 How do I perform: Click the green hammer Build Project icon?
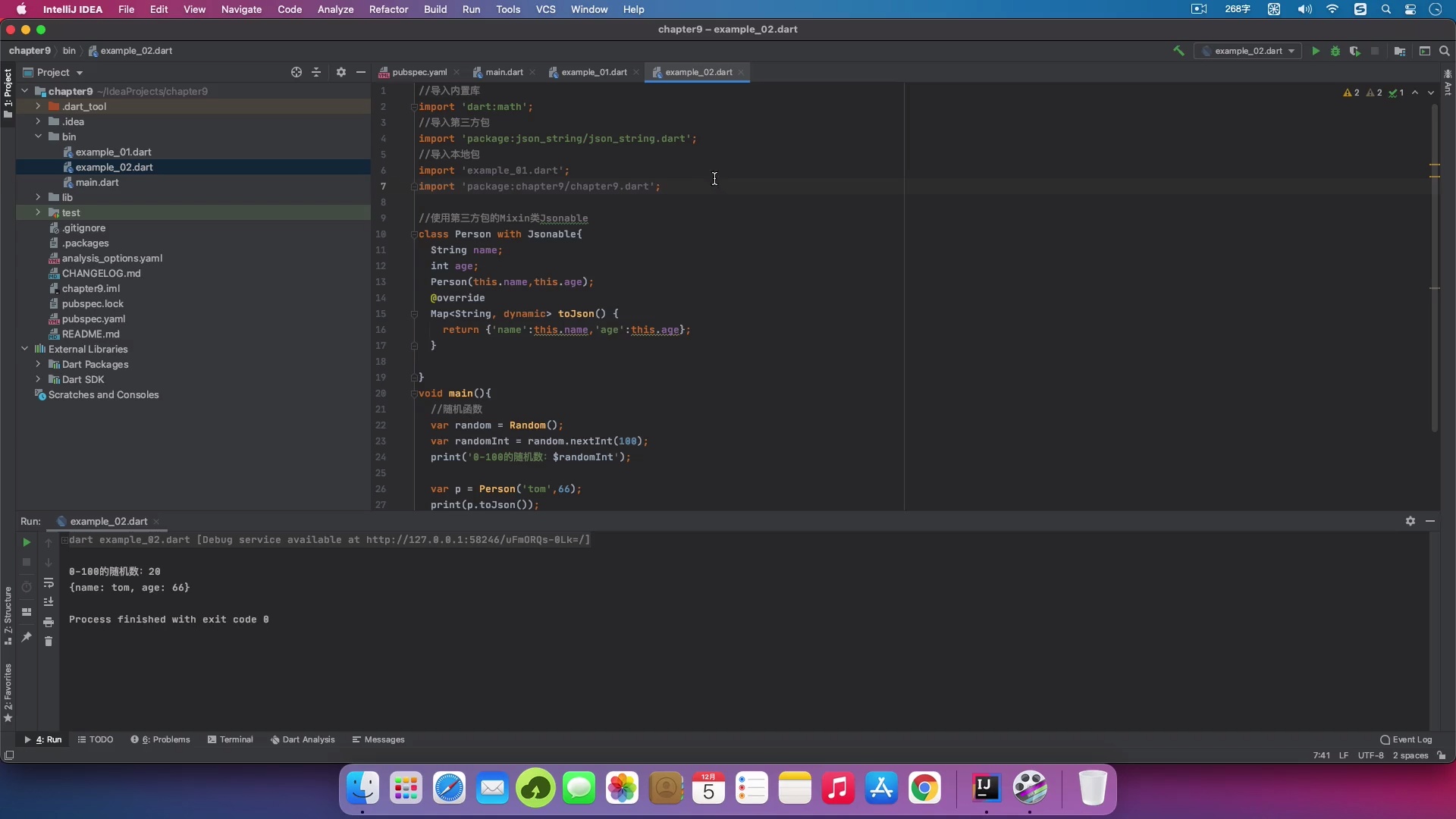pos(1178,51)
